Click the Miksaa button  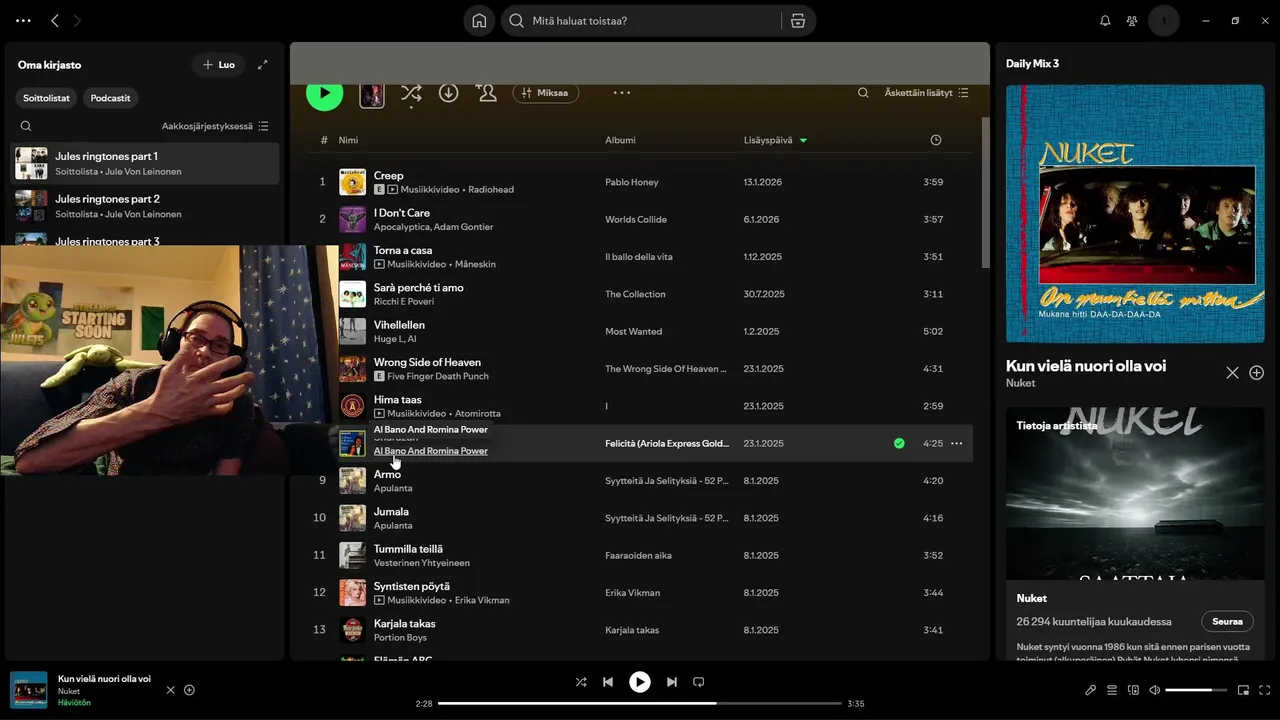[x=546, y=93]
